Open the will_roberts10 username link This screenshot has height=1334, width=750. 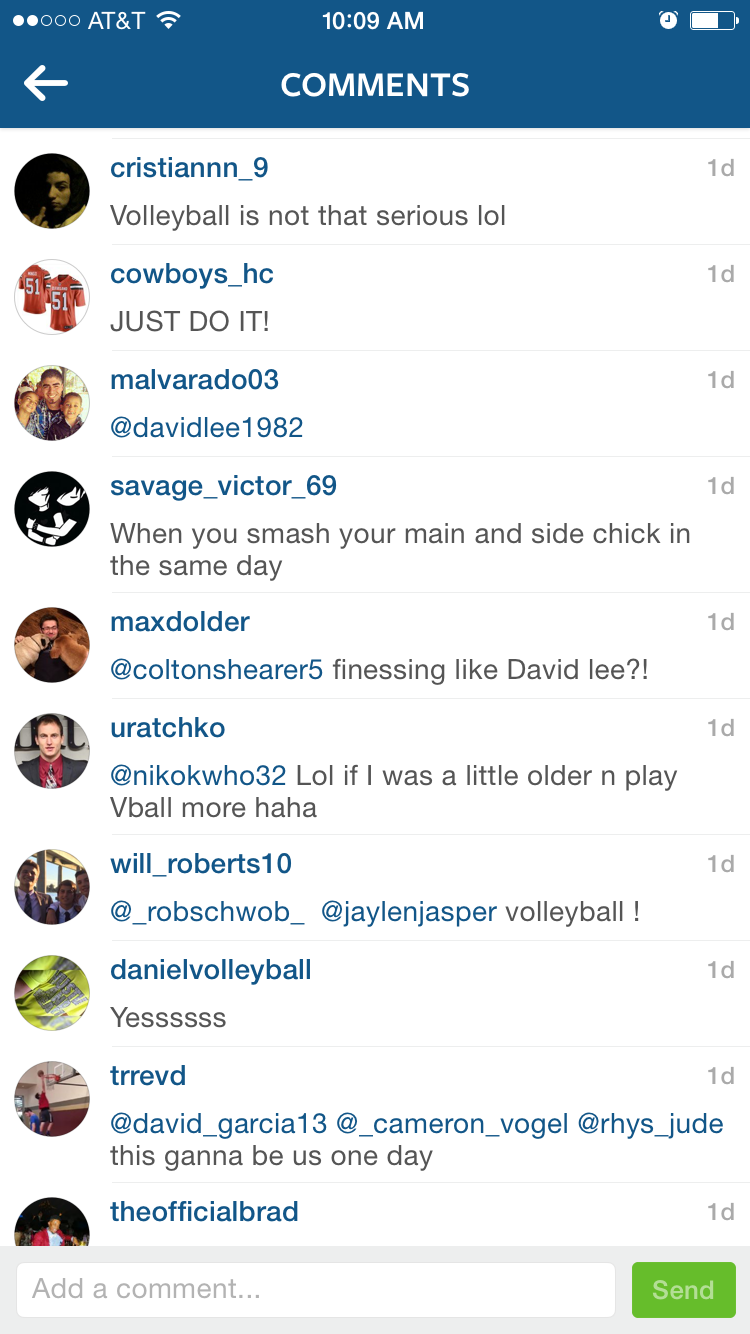(x=201, y=864)
